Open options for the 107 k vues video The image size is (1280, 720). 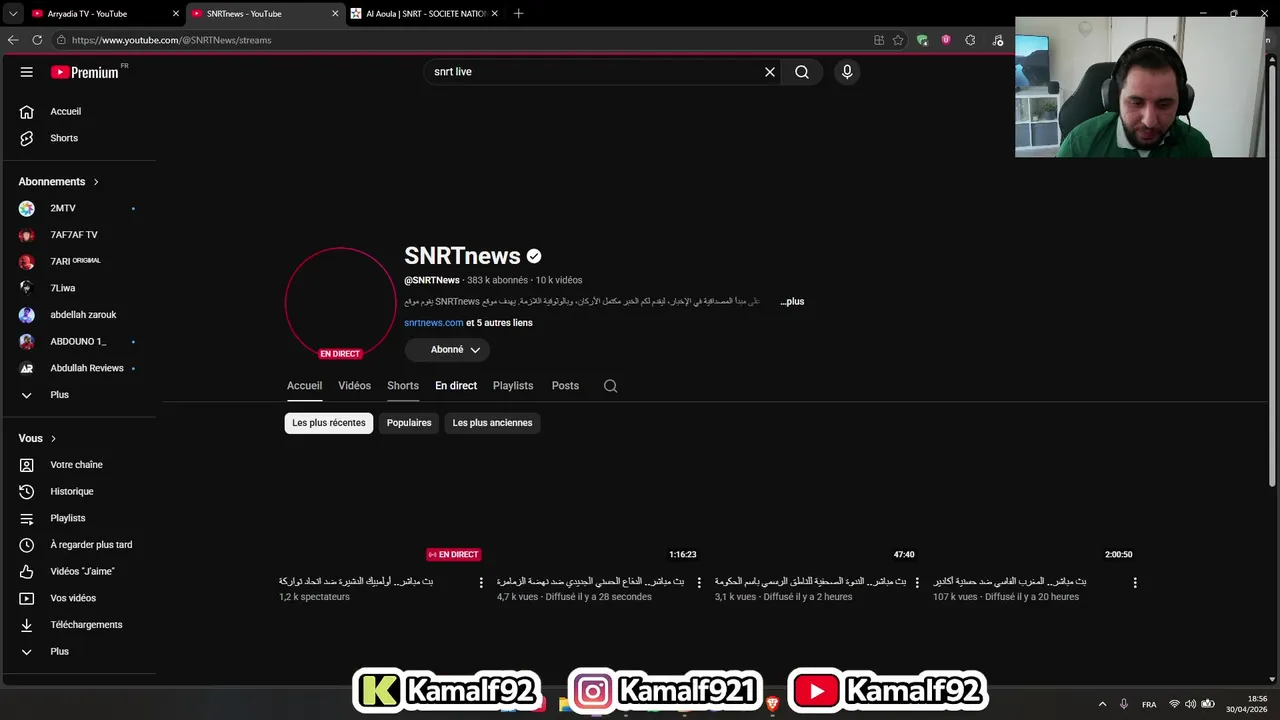[x=1135, y=582]
